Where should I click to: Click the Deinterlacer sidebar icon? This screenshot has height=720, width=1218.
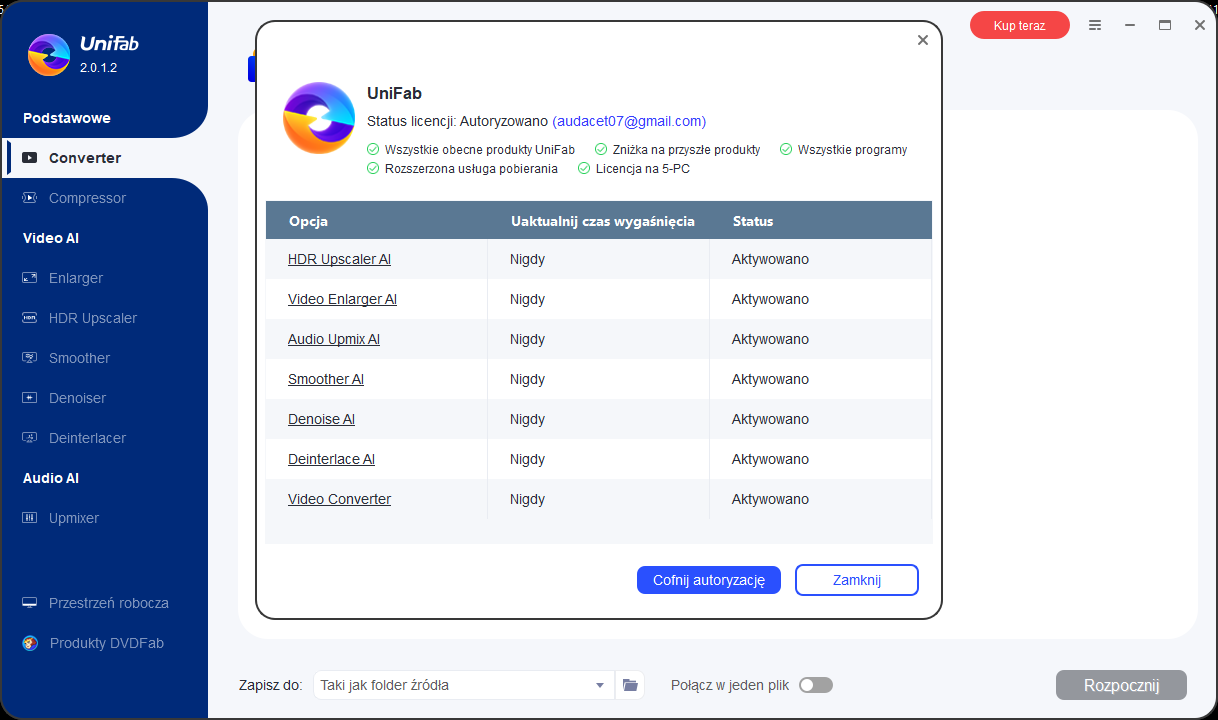click(30, 438)
